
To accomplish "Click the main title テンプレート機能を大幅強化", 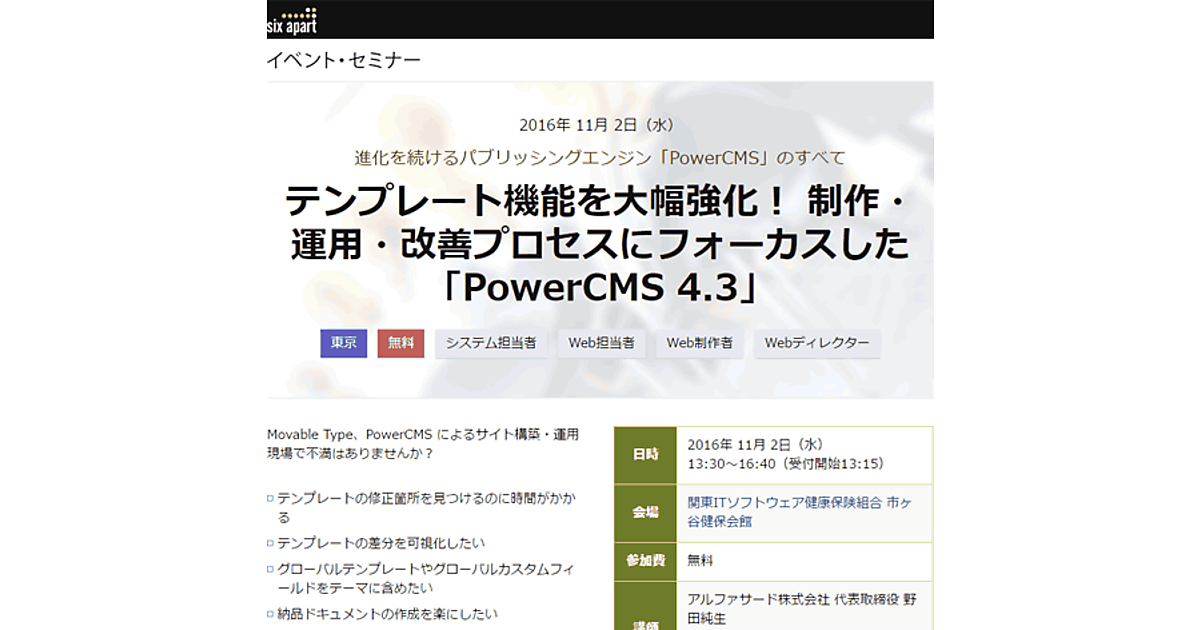I will point(600,246).
